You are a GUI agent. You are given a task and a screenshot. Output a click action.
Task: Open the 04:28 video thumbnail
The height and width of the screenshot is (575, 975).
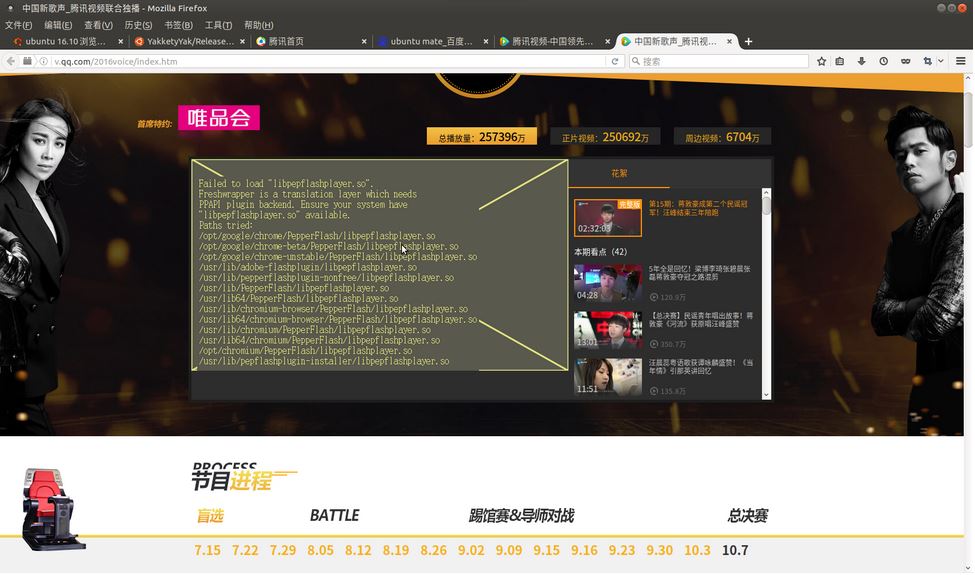[x=608, y=283]
